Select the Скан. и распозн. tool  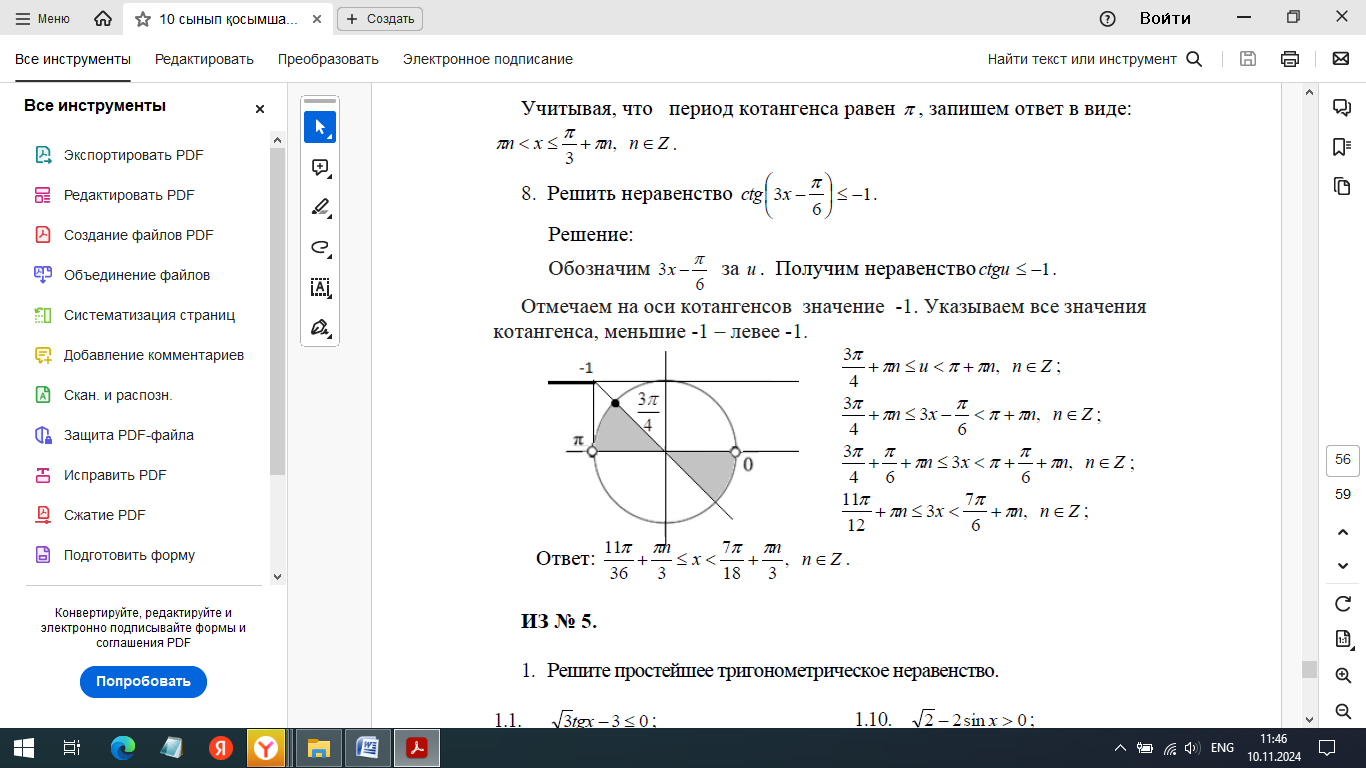coord(118,395)
